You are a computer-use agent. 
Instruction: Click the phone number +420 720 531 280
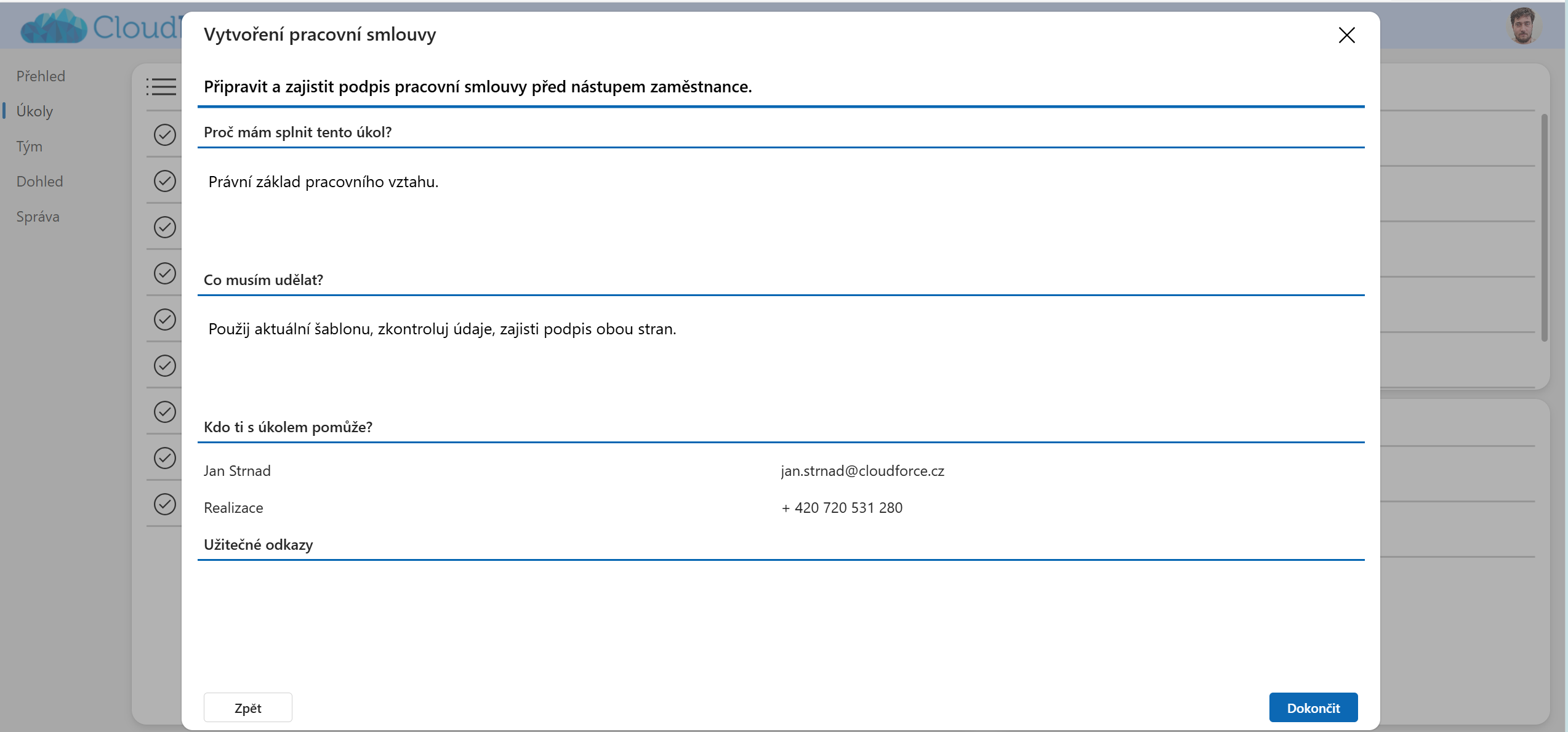tap(842, 508)
